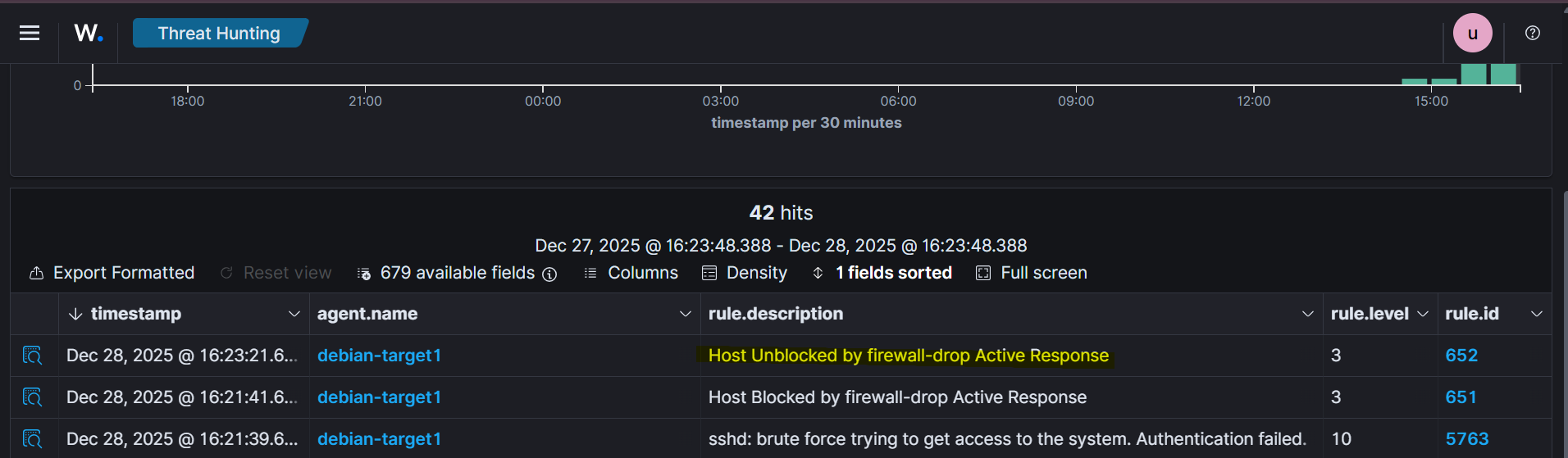Click the available fields info icon
The image size is (1568, 458).
tap(549, 274)
